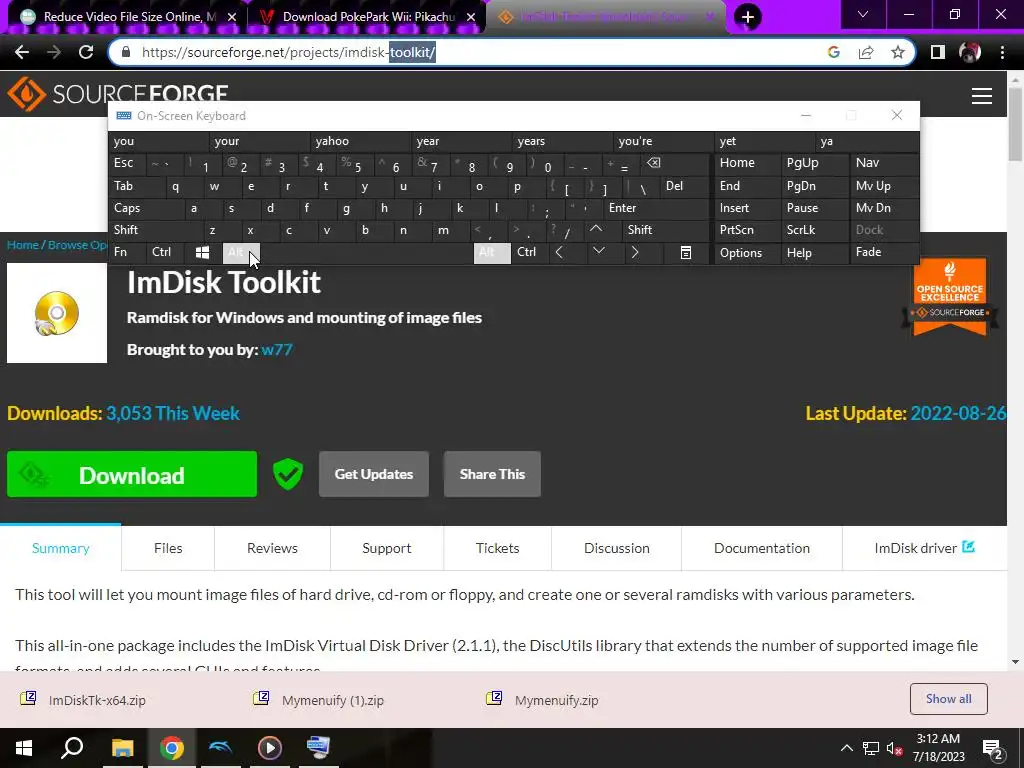Switch to the Reviews tab
The width and height of the screenshot is (1024, 768).
click(272, 548)
